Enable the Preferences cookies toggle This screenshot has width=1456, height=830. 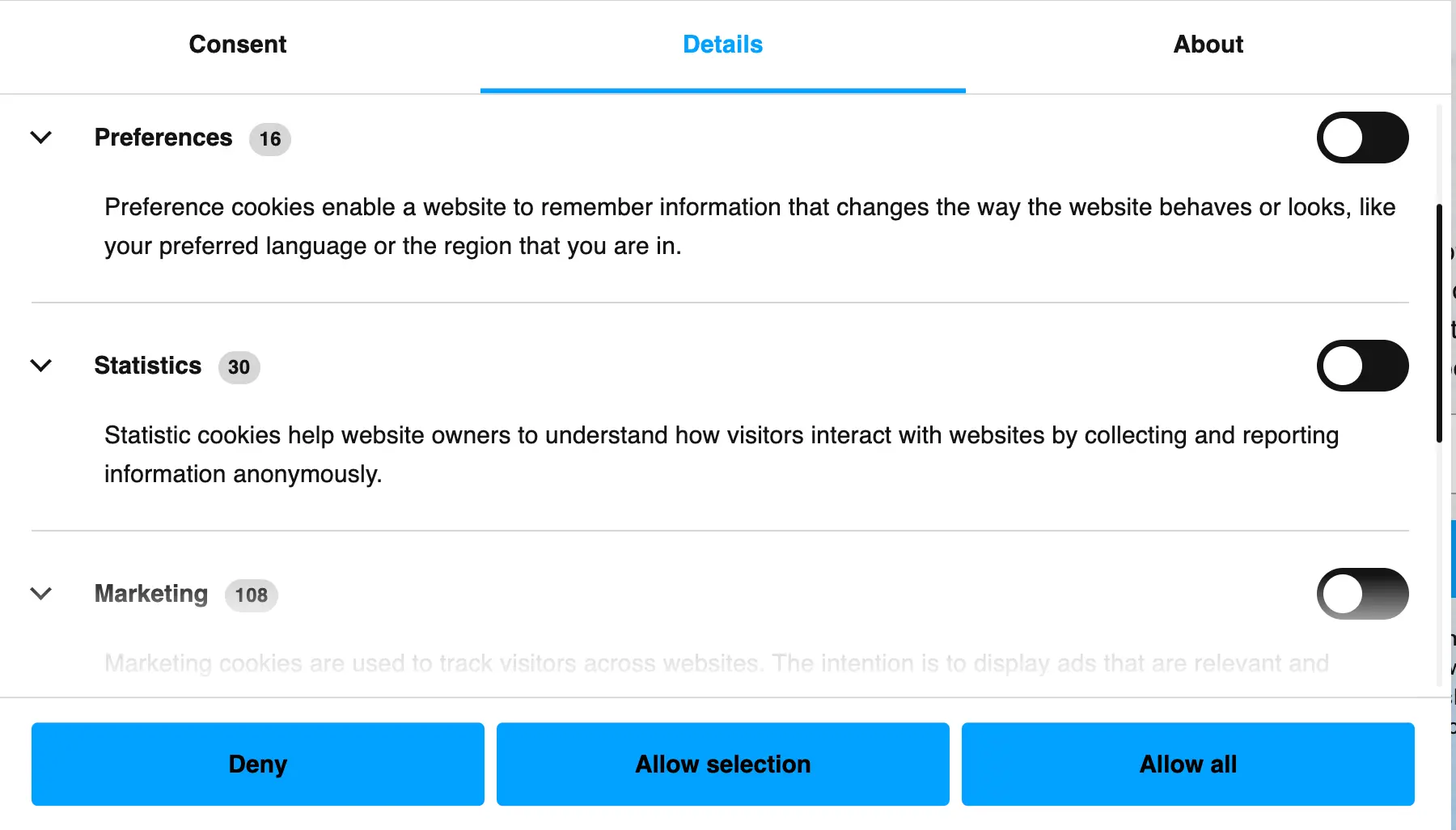(x=1362, y=138)
